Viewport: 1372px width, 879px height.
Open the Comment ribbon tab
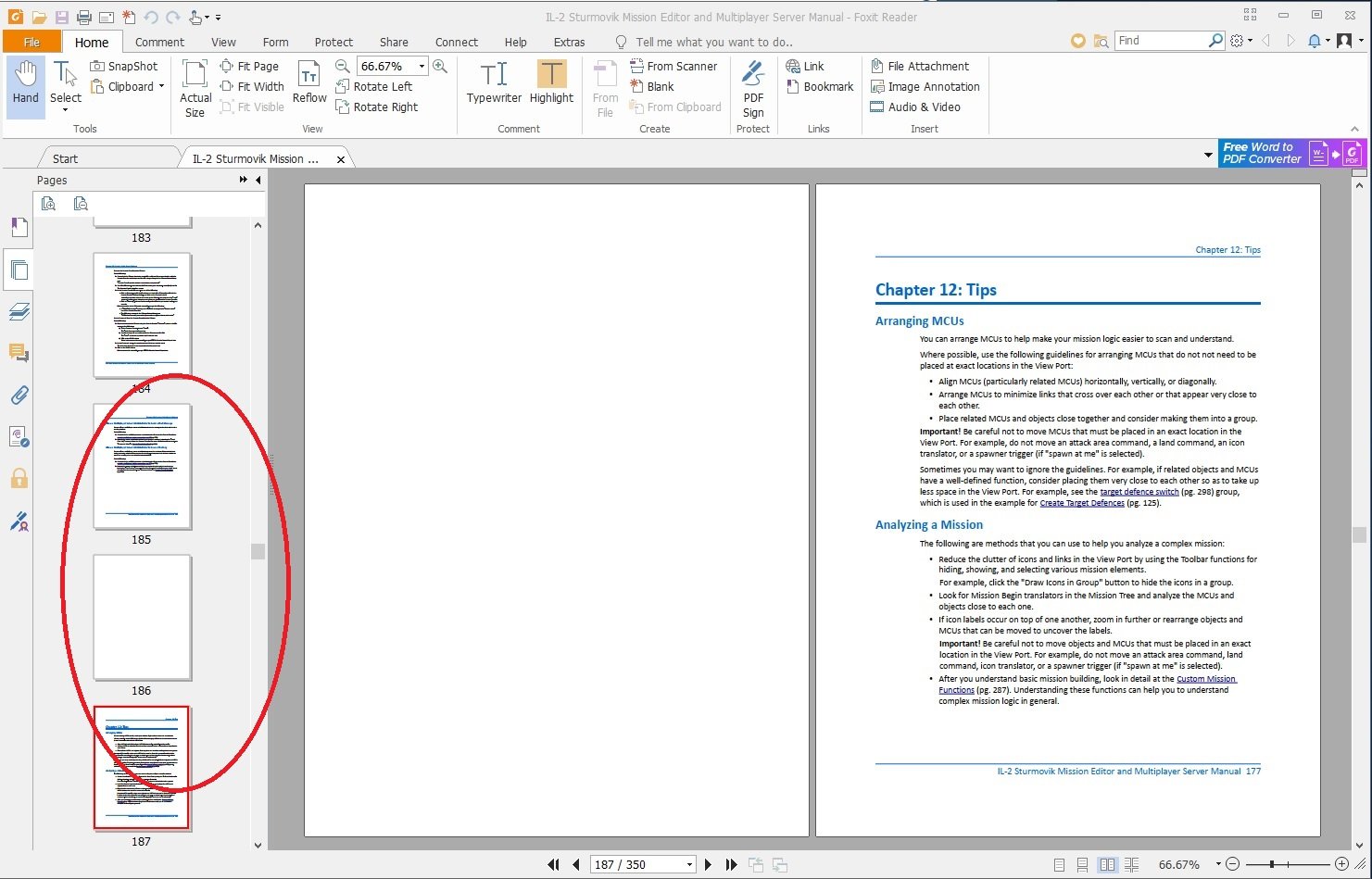[159, 43]
